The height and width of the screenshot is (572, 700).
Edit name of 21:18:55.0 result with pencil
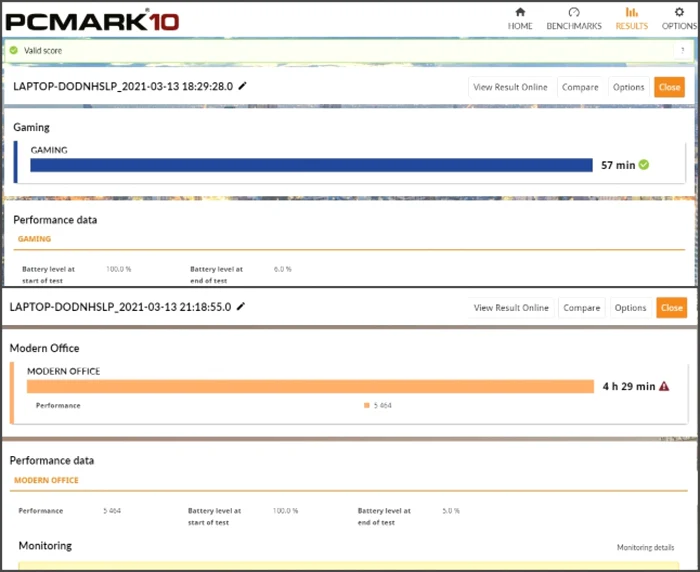pyautogui.click(x=241, y=306)
